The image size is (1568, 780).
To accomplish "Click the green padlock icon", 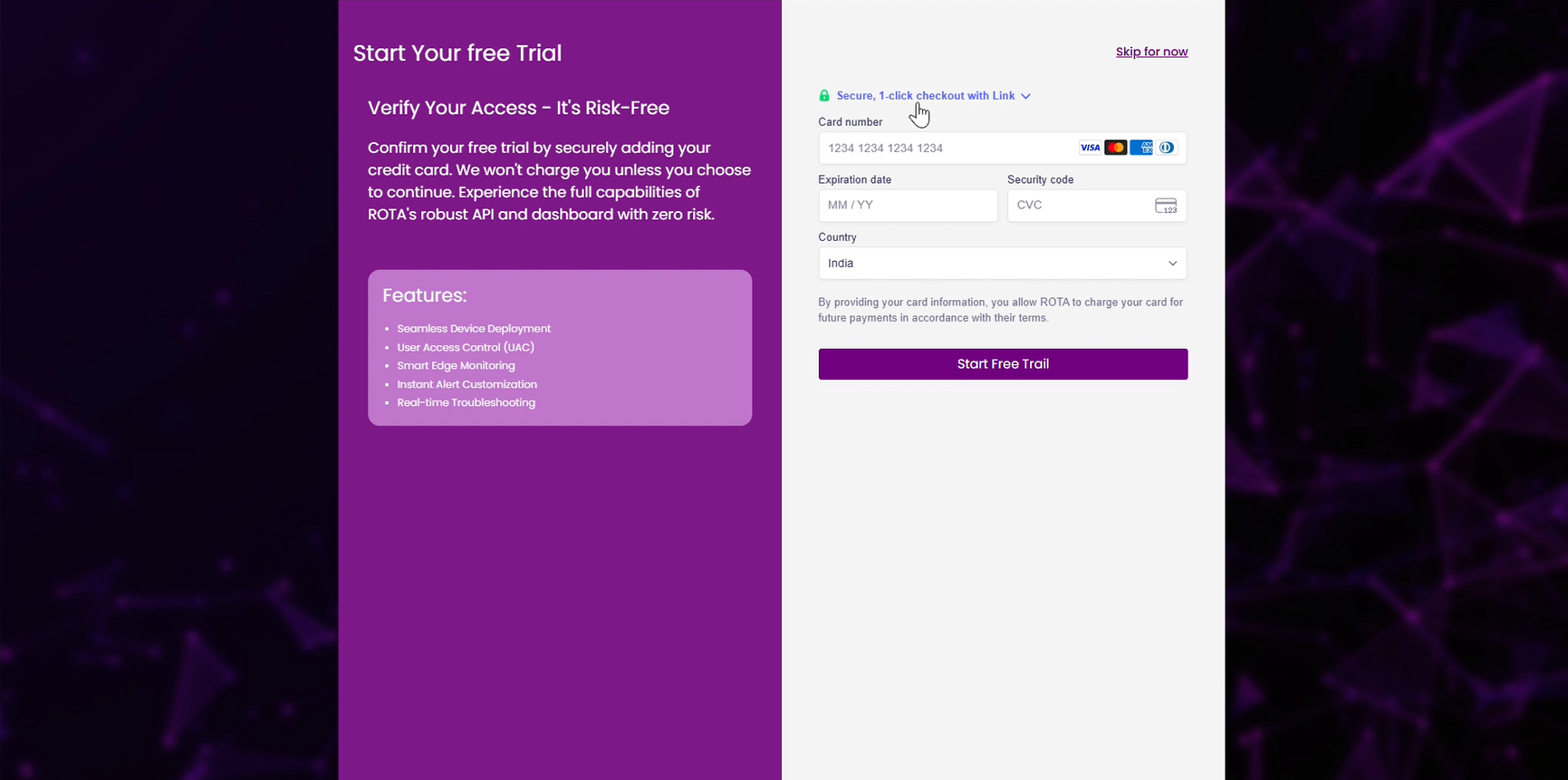I will 824,96.
